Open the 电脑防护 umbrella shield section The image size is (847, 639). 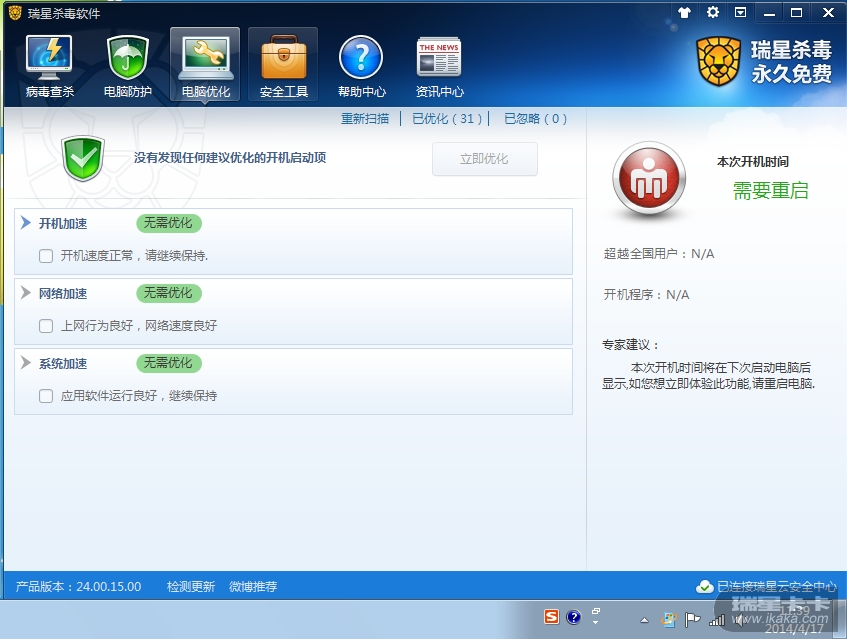pos(127,66)
